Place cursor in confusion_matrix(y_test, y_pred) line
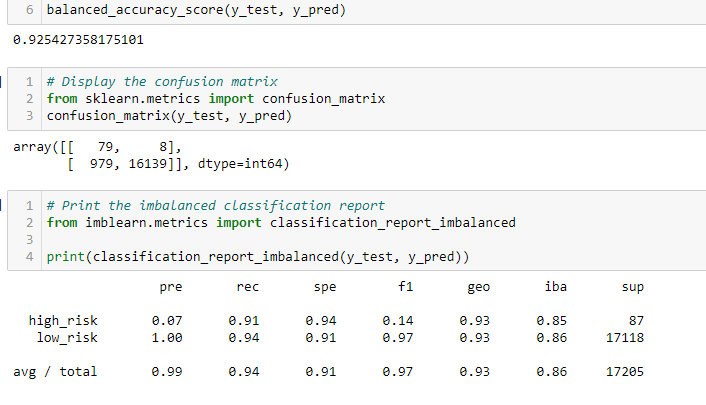The height and width of the screenshot is (405, 706). tap(169, 116)
